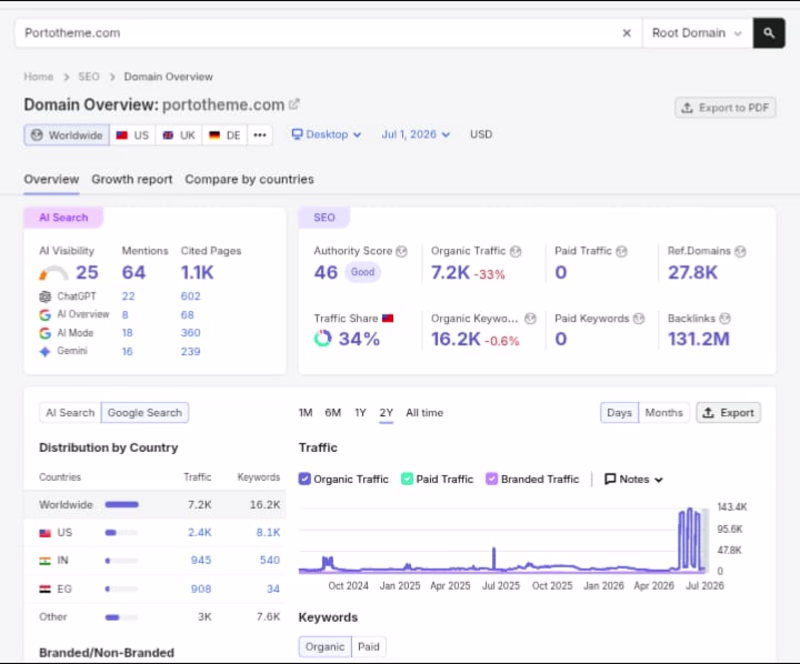Click the black search magnifier button
Image resolution: width=800 pixels, height=664 pixels.
[x=769, y=33]
